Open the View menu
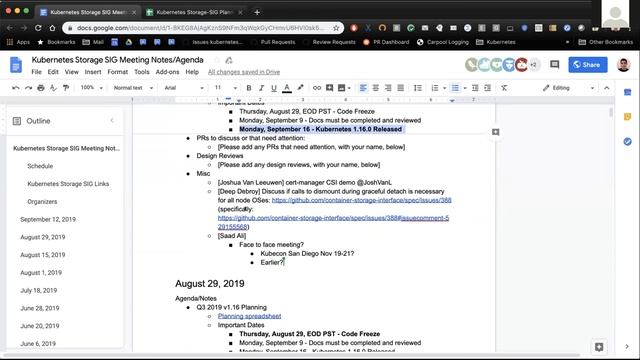This screenshot has height=360, width=640. point(71,72)
